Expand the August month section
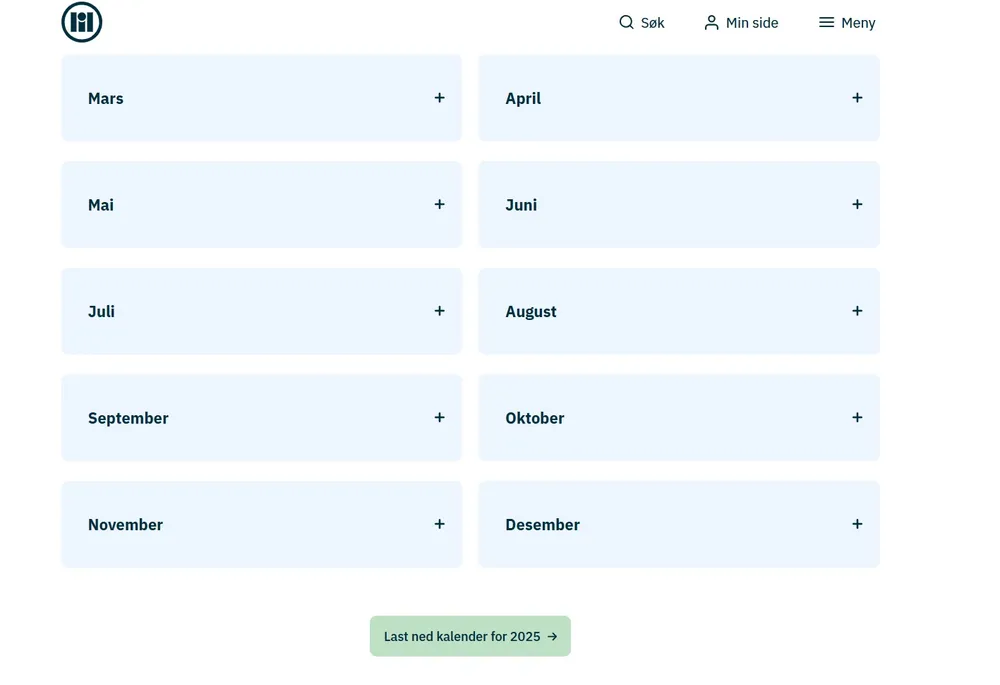1000x685 pixels. (x=678, y=311)
